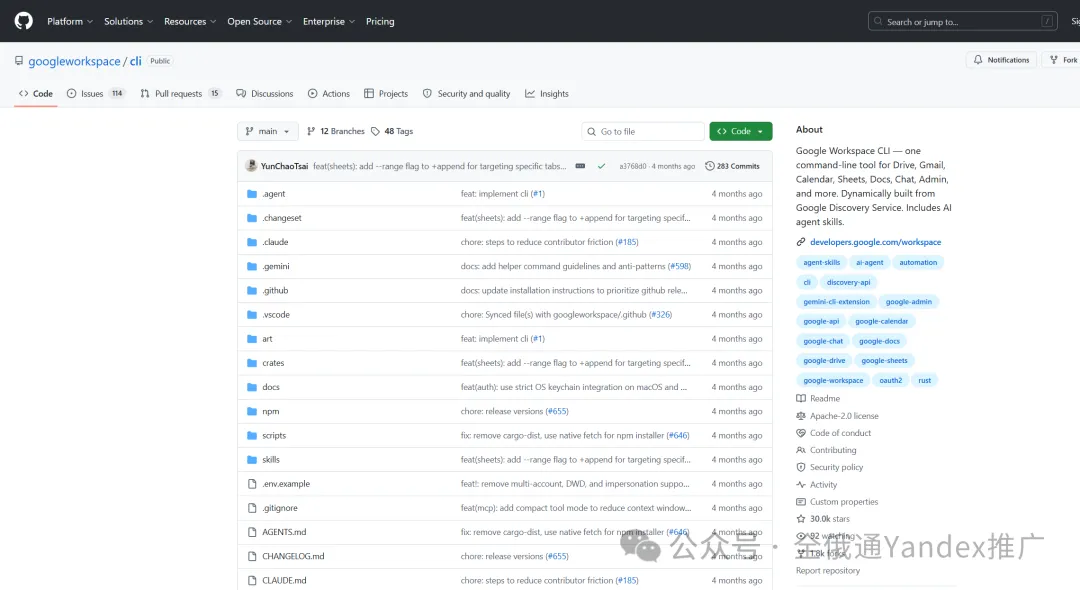Click the AGENTS.md file icon
The width and height of the screenshot is (1080, 590).
point(252,532)
